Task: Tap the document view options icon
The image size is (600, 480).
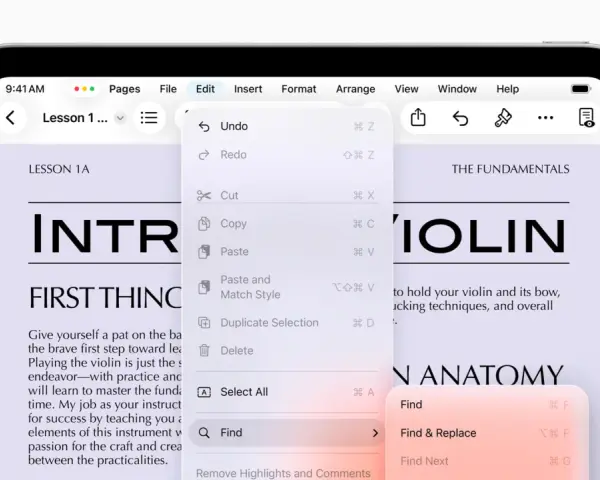Action: coord(586,118)
